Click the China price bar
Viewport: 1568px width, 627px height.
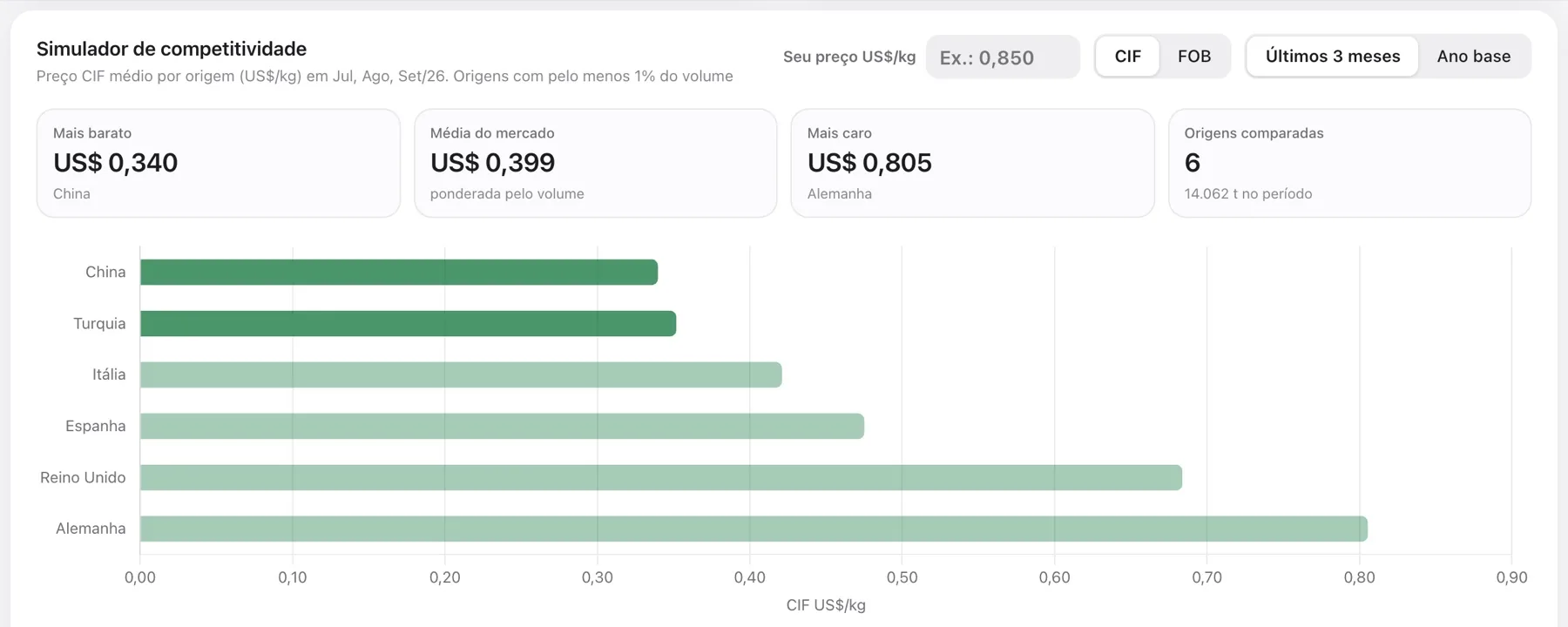[x=399, y=273]
